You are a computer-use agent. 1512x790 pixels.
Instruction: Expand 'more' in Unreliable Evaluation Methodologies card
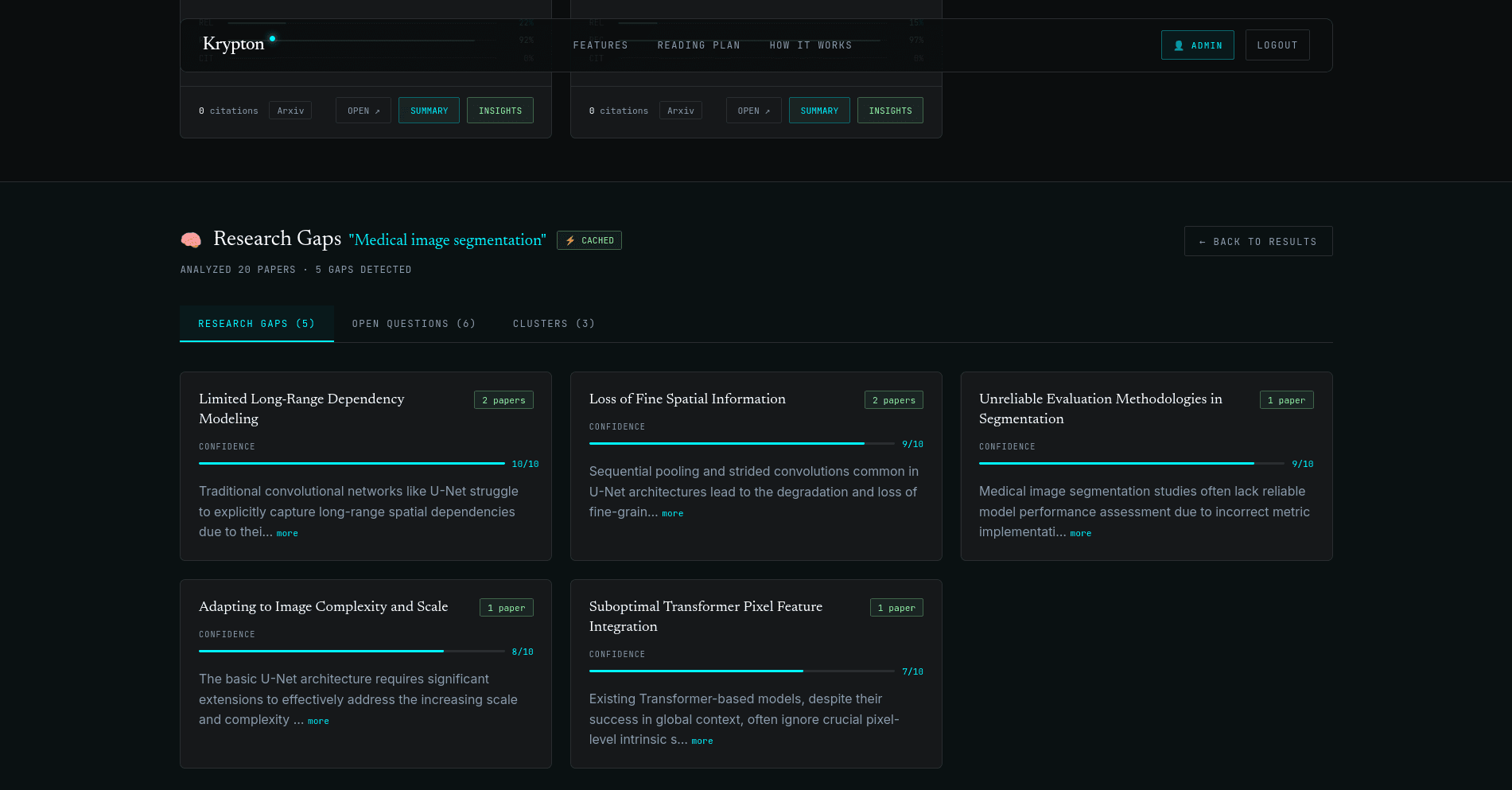point(1080,533)
